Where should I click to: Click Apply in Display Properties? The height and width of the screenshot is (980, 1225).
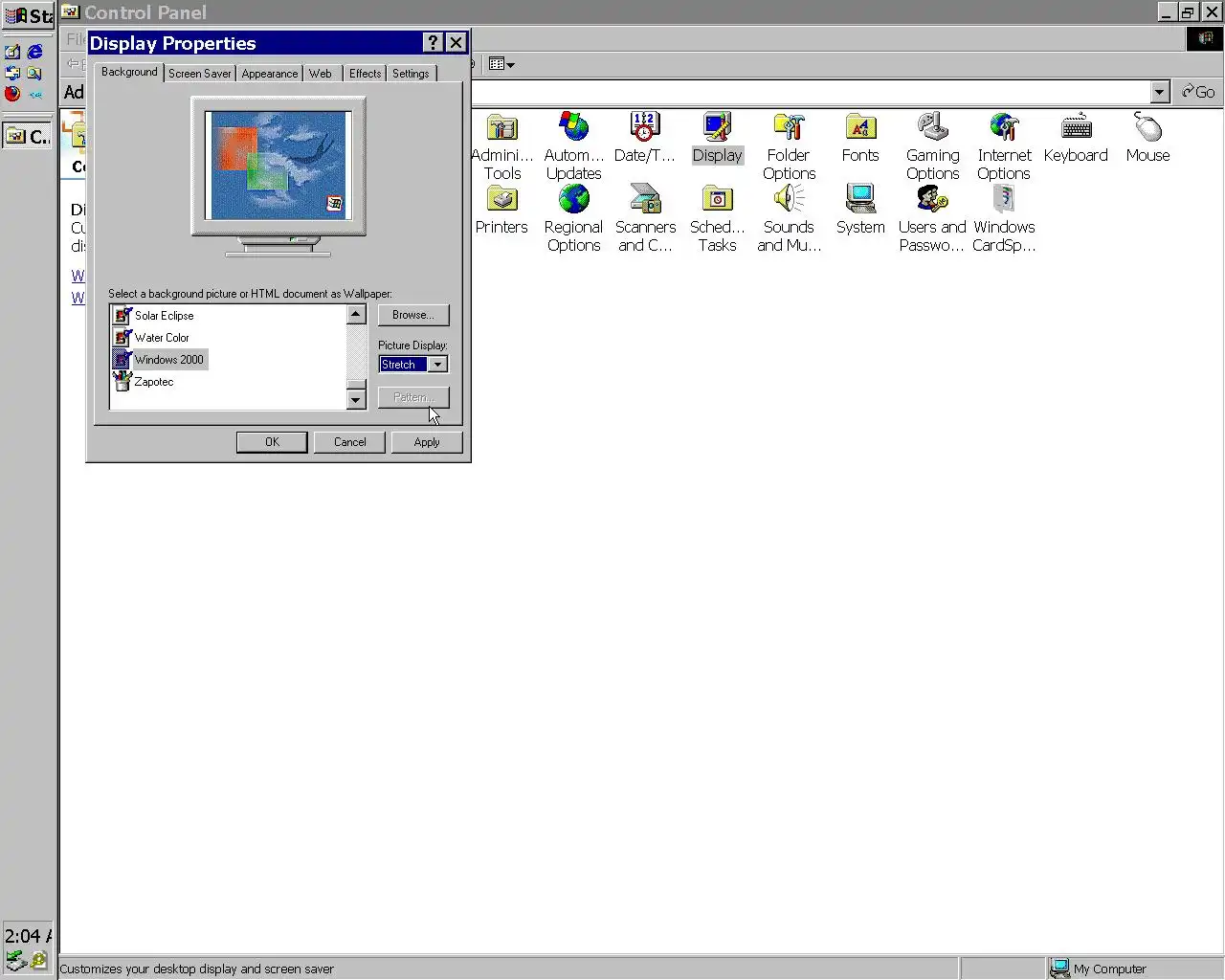(x=427, y=442)
